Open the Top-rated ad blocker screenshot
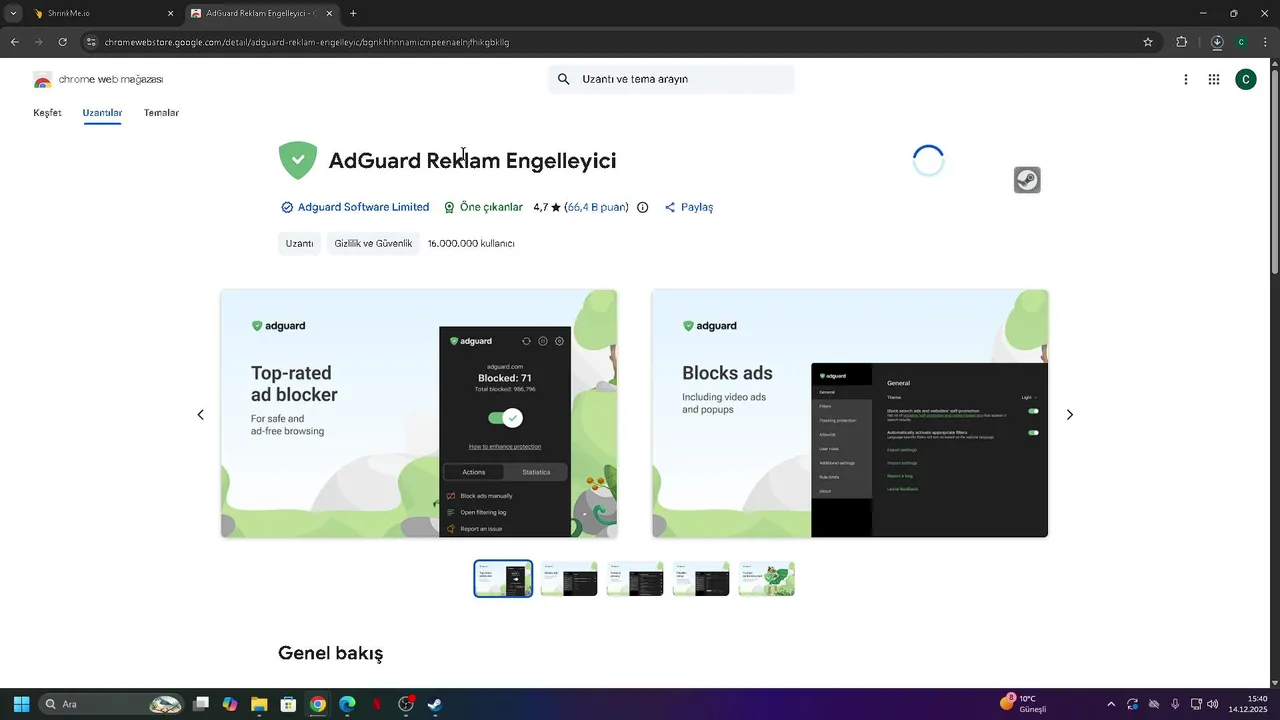The width and height of the screenshot is (1280, 720). click(x=419, y=414)
